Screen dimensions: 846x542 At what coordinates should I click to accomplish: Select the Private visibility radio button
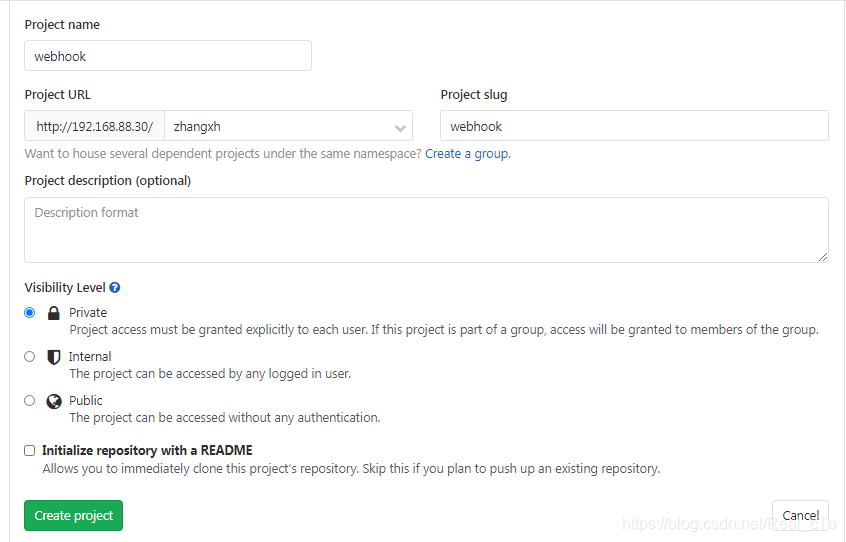point(30,312)
